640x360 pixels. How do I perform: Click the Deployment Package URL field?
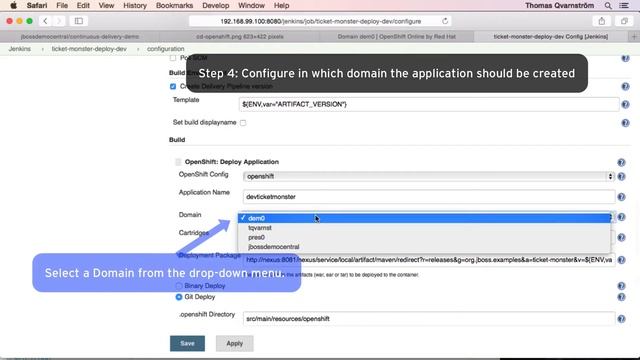pos(429,260)
